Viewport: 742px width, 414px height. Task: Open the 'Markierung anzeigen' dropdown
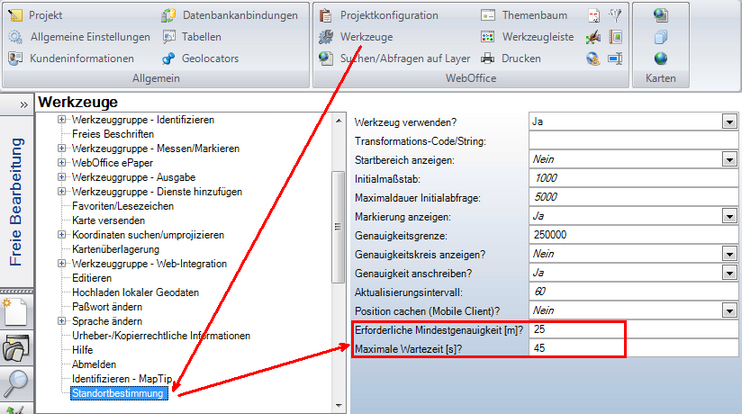[x=728, y=216]
